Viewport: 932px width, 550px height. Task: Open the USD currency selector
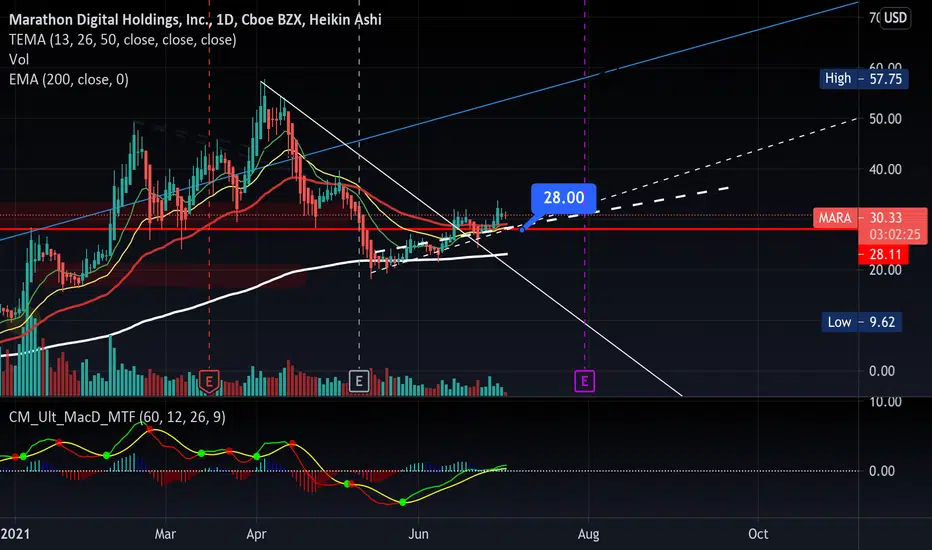point(895,18)
